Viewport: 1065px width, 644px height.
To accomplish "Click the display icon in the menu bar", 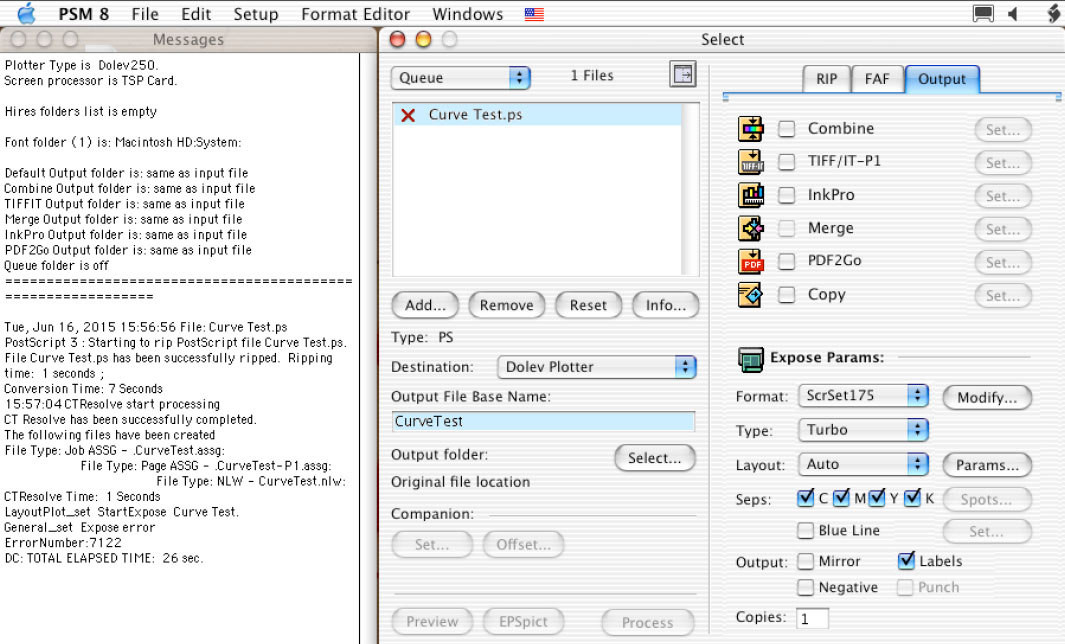I will click(983, 14).
